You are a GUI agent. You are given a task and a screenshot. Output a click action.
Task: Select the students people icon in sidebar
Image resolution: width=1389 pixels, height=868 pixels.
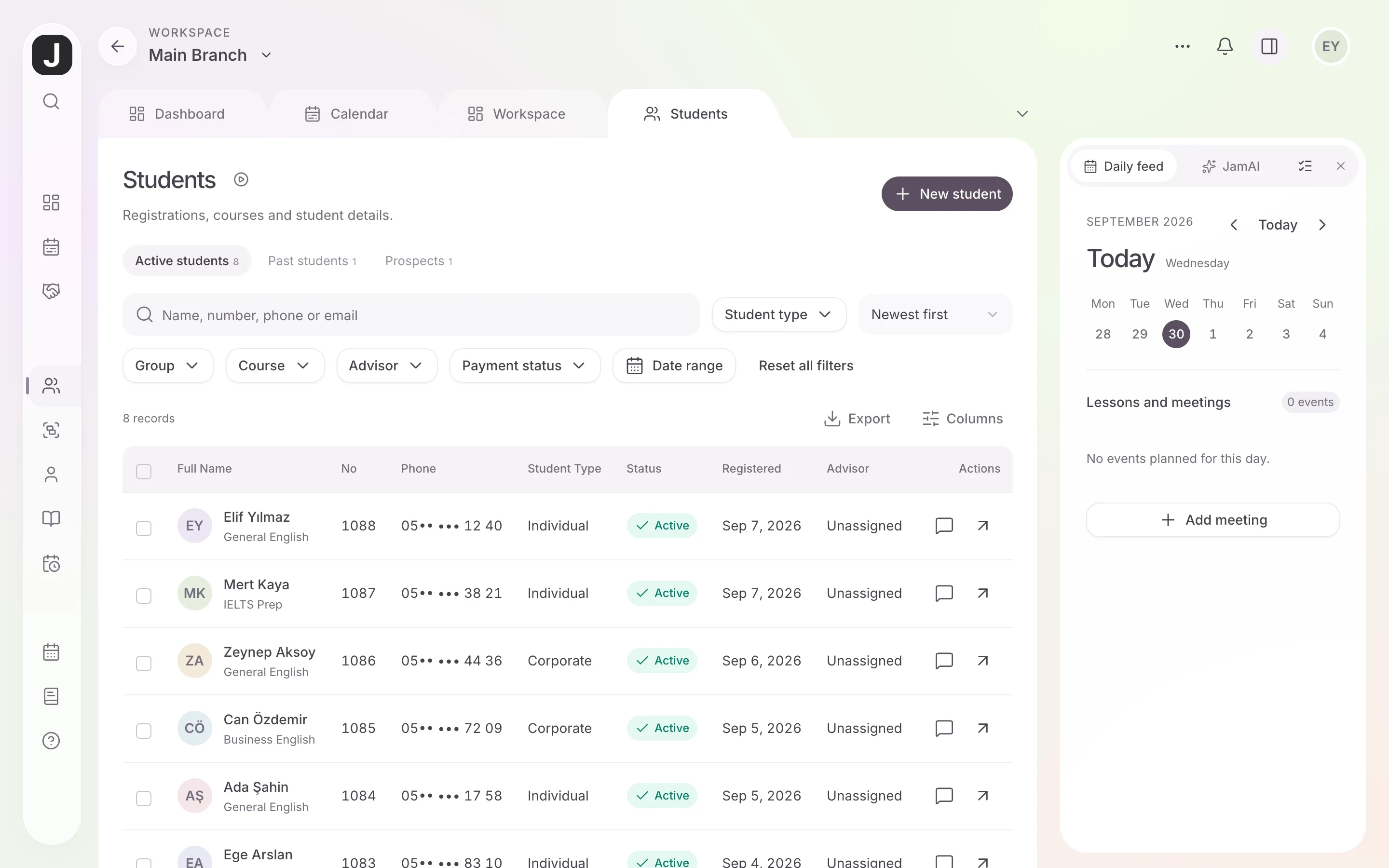[x=51, y=386]
